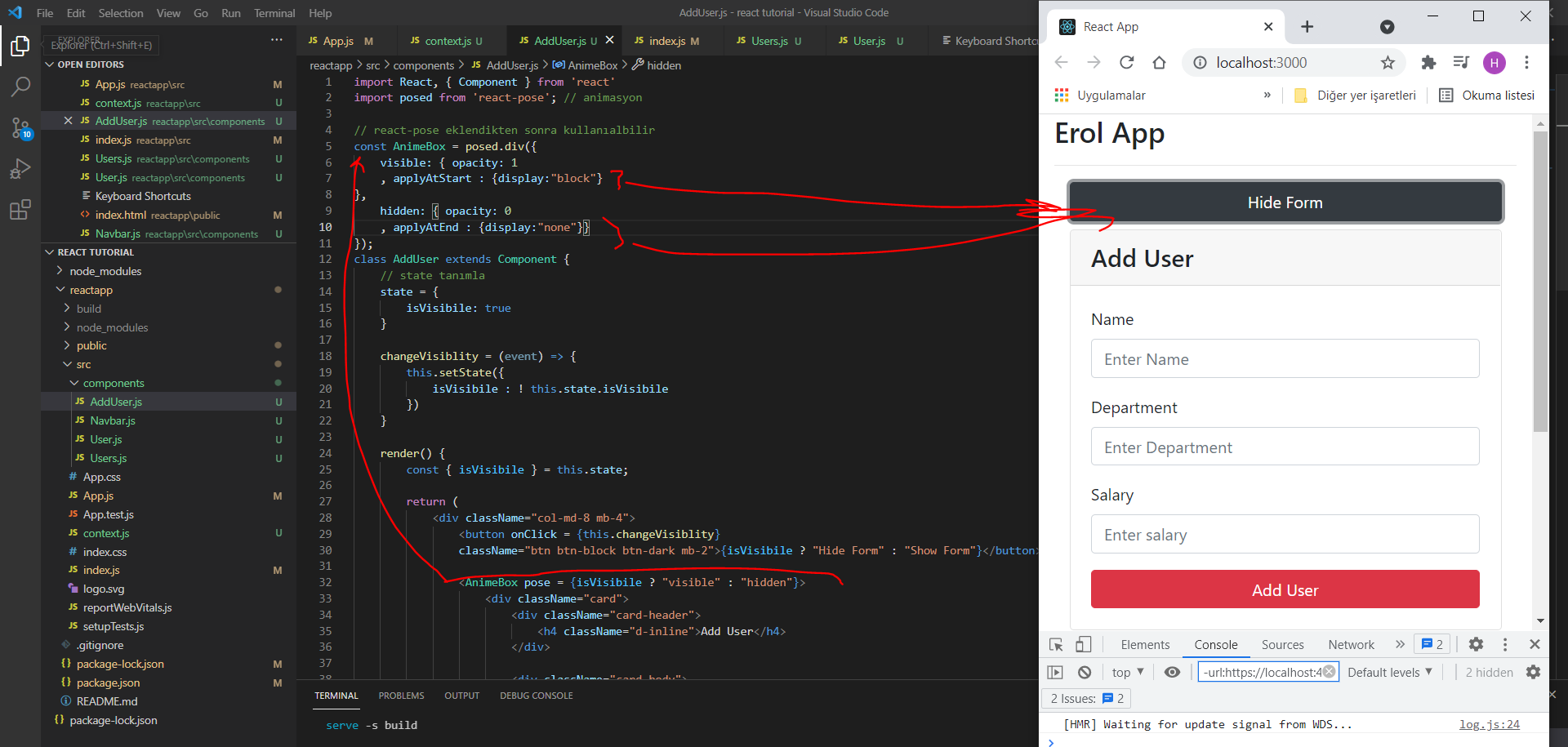Image resolution: width=1568 pixels, height=747 pixels.
Task: Open the Search view in activity bar
Action: pos(20,87)
